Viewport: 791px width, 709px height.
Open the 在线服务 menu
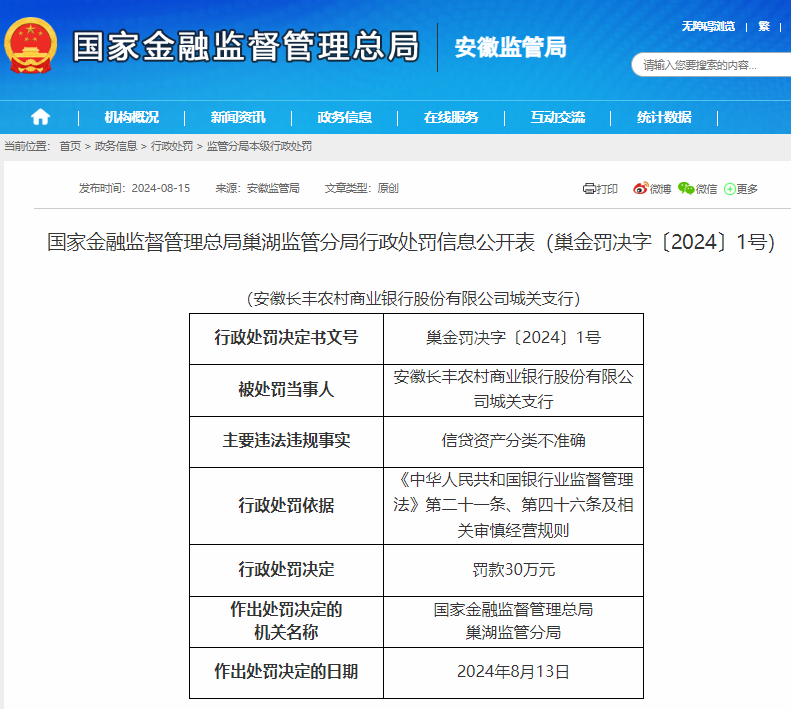[451, 117]
